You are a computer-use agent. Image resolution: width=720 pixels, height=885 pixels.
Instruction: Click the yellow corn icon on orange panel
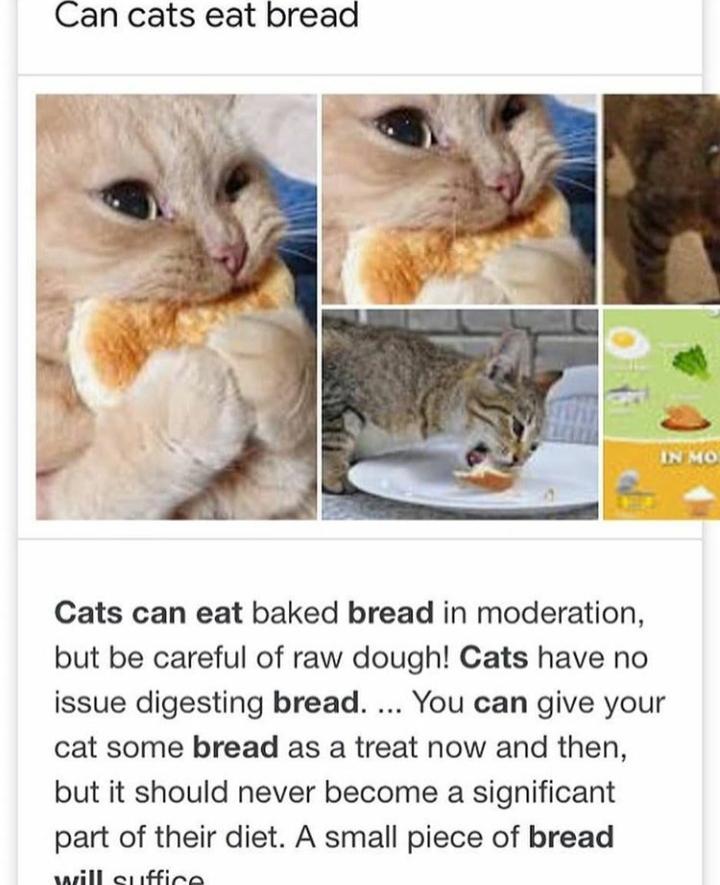coord(636,500)
